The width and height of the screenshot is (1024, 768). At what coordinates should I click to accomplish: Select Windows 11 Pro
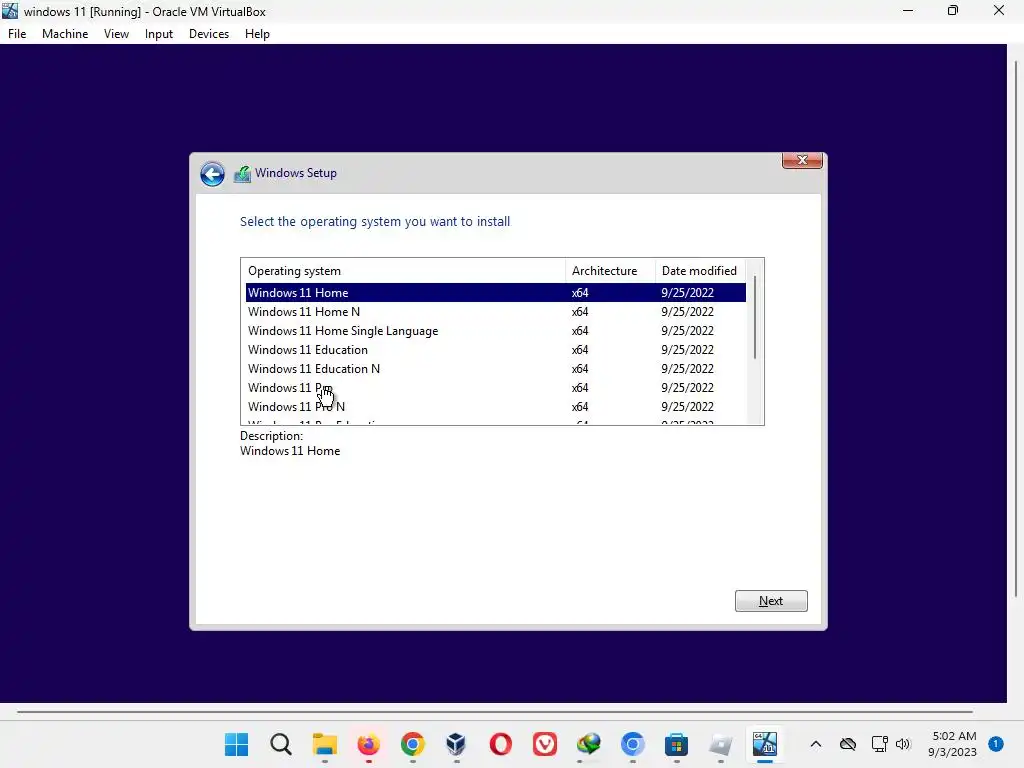tap(495, 387)
